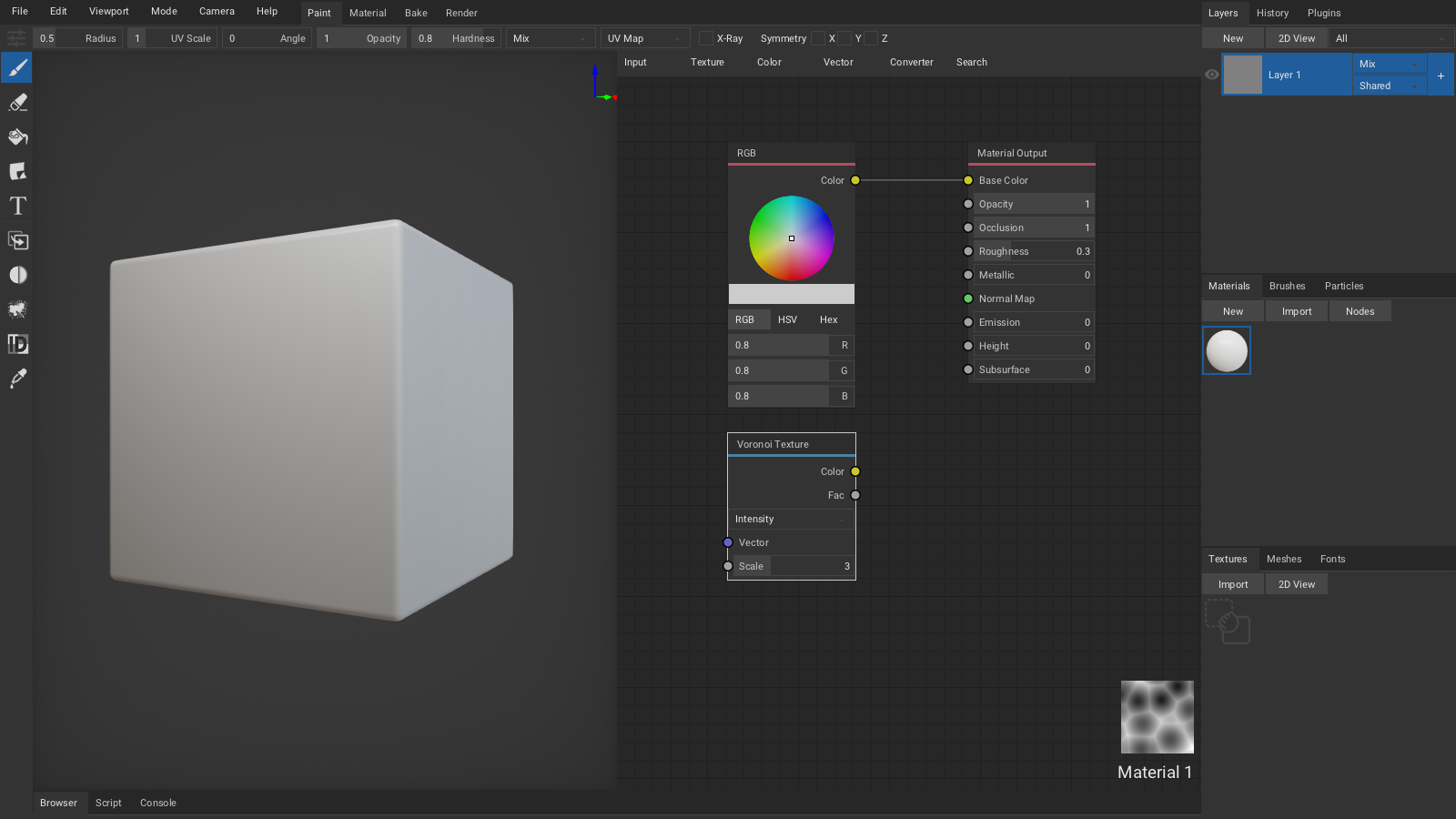Click the Import textures button

[x=1232, y=583]
